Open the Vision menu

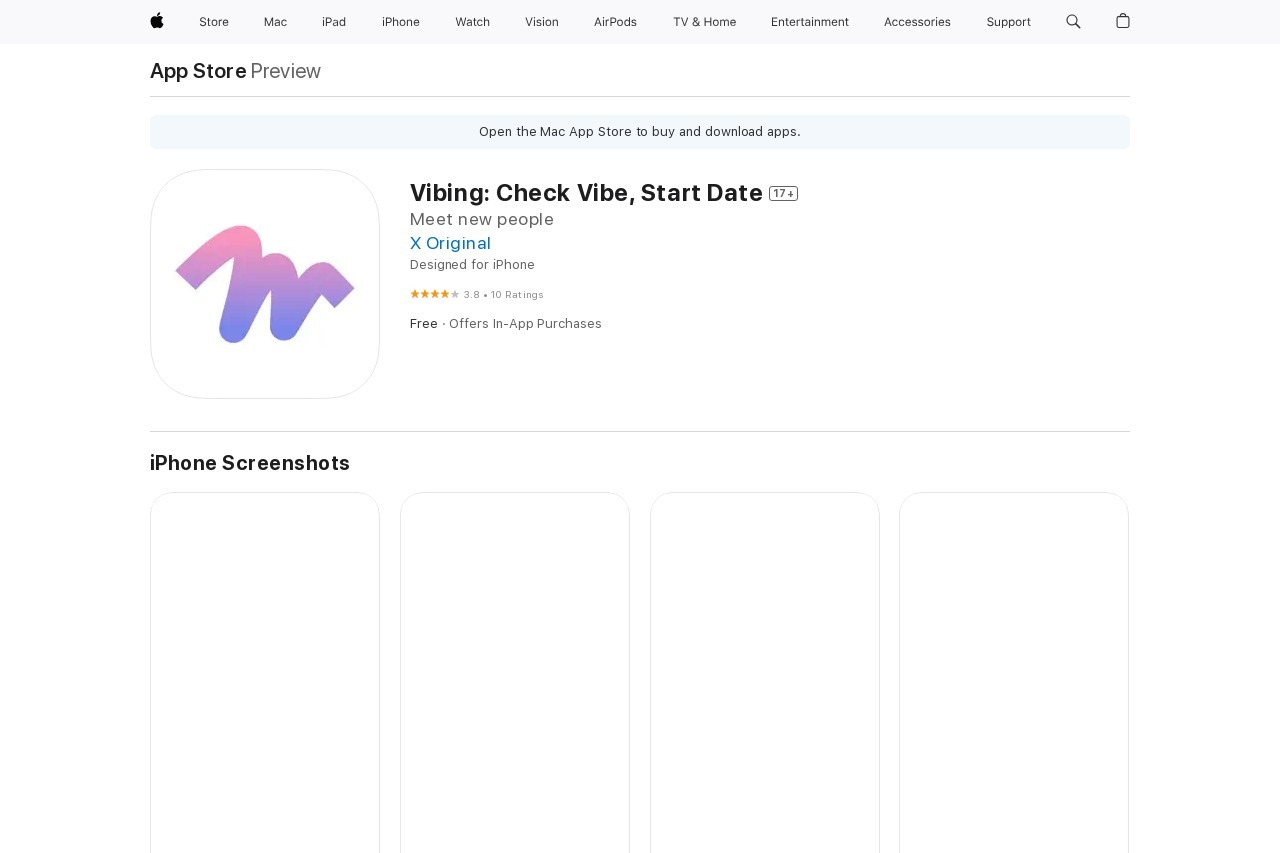[542, 22]
